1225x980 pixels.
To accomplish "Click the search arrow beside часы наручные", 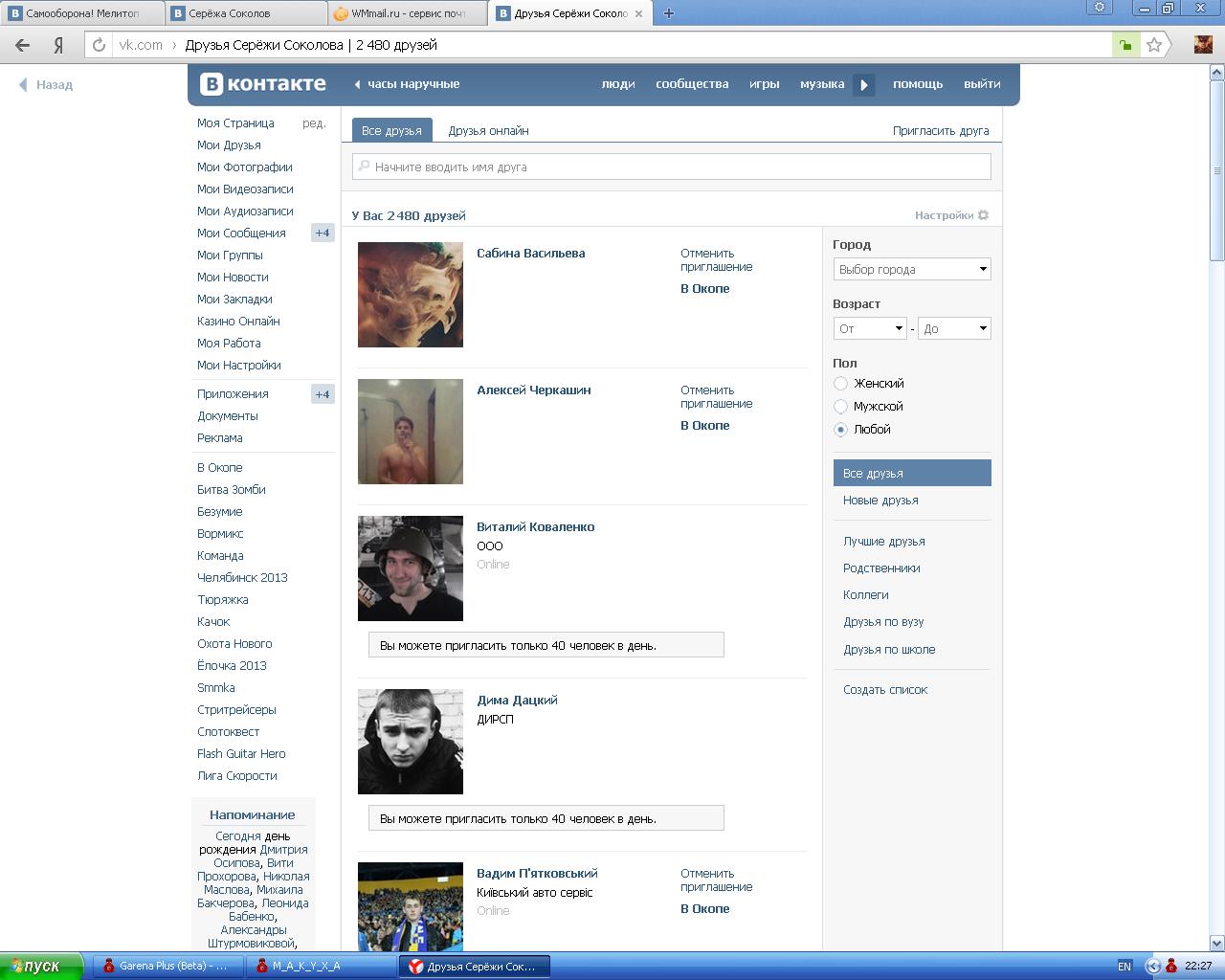I will [x=357, y=84].
